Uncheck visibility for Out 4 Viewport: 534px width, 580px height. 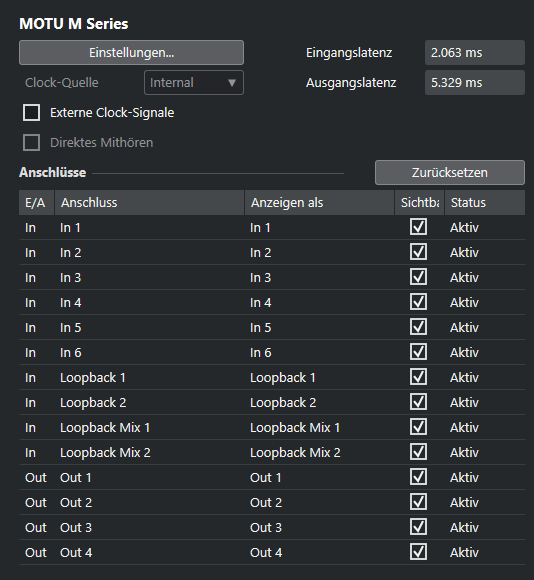418,552
